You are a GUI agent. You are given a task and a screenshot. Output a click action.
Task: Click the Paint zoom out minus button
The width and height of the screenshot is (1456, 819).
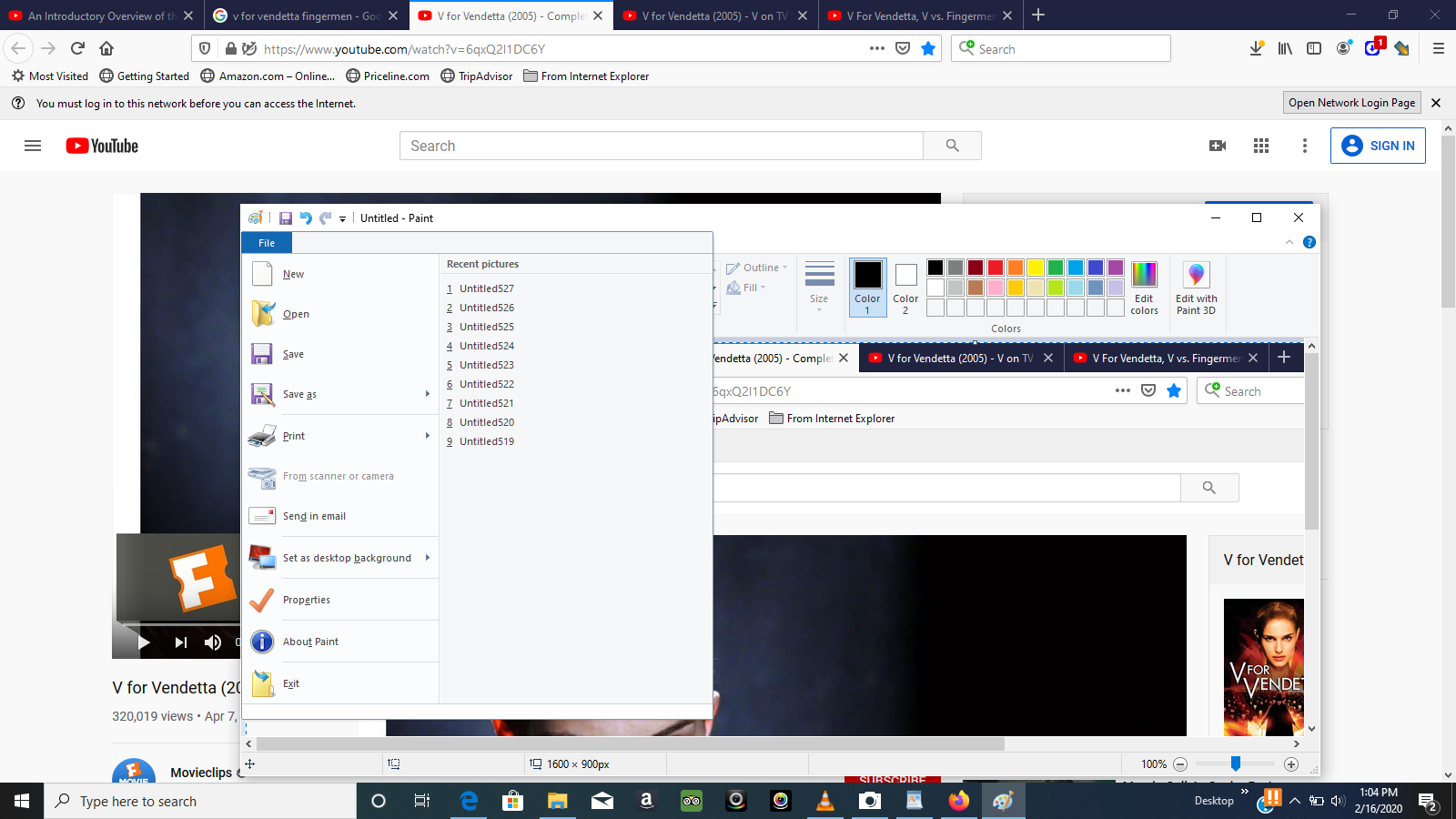(x=1180, y=764)
